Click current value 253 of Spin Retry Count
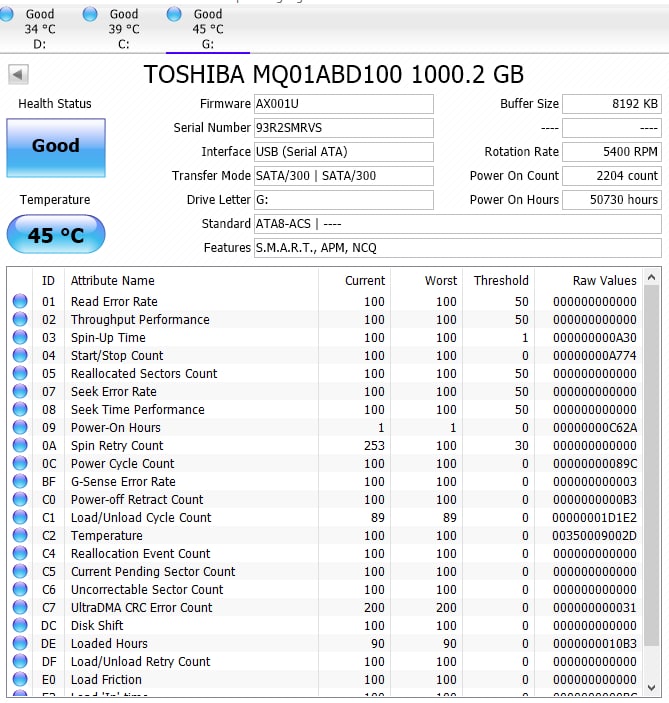The width and height of the screenshot is (669, 703). (x=374, y=446)
